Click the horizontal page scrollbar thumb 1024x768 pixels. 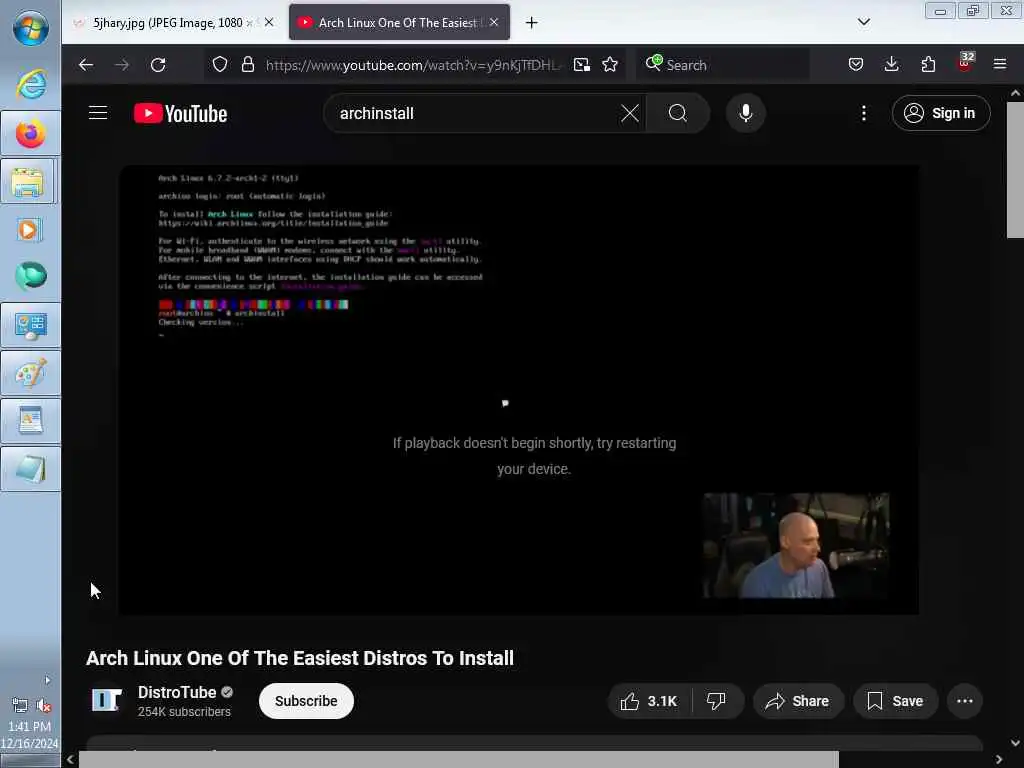458,760
